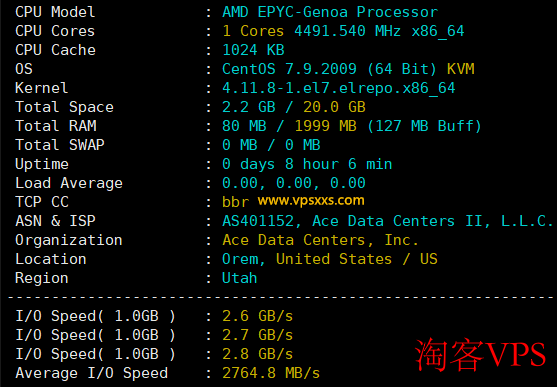Click the AMD EPYC-Genoa Processor text
This screenshot has height=387, width=557.
(330, 12)
